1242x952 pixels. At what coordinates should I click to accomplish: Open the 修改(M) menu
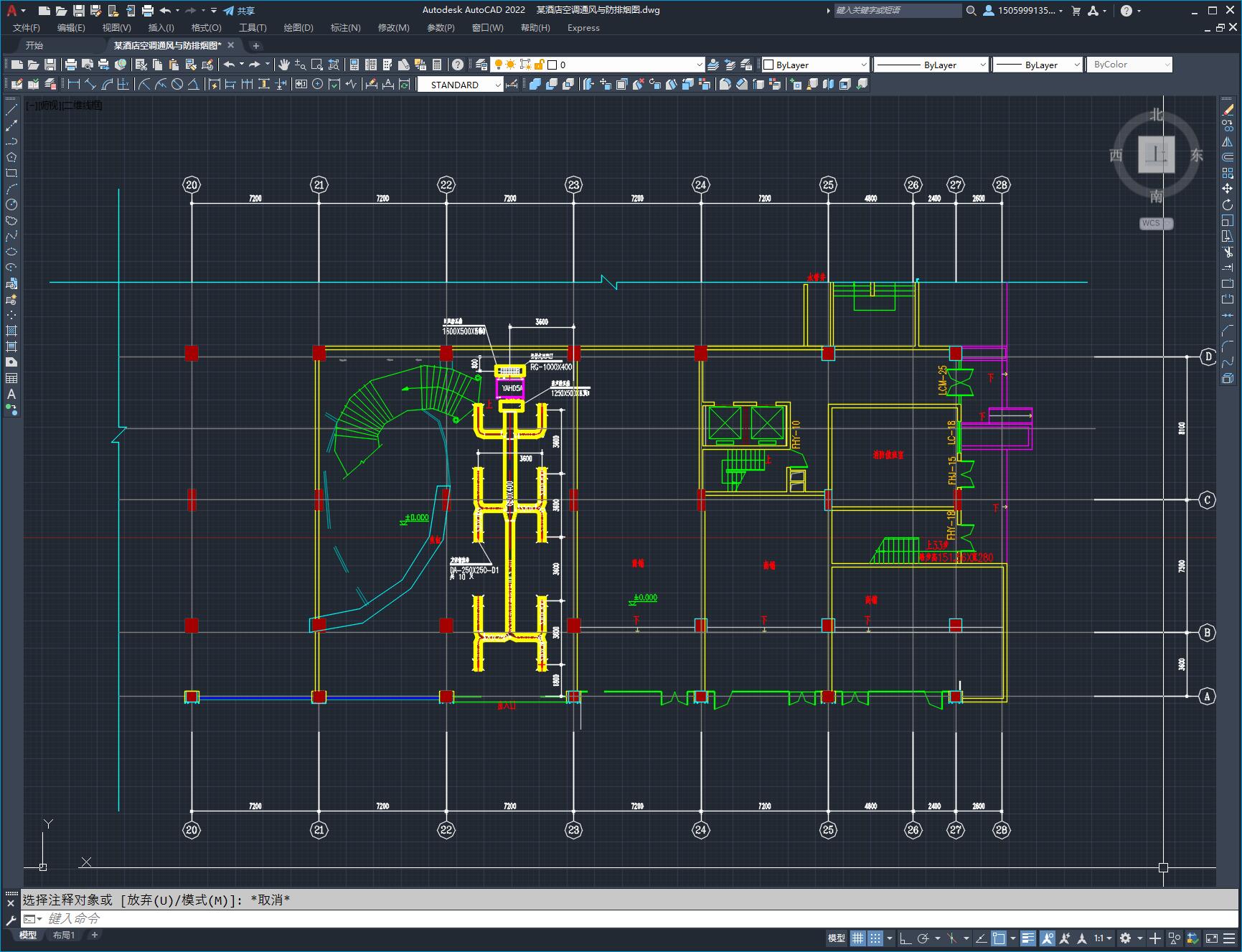pos(393,28)
